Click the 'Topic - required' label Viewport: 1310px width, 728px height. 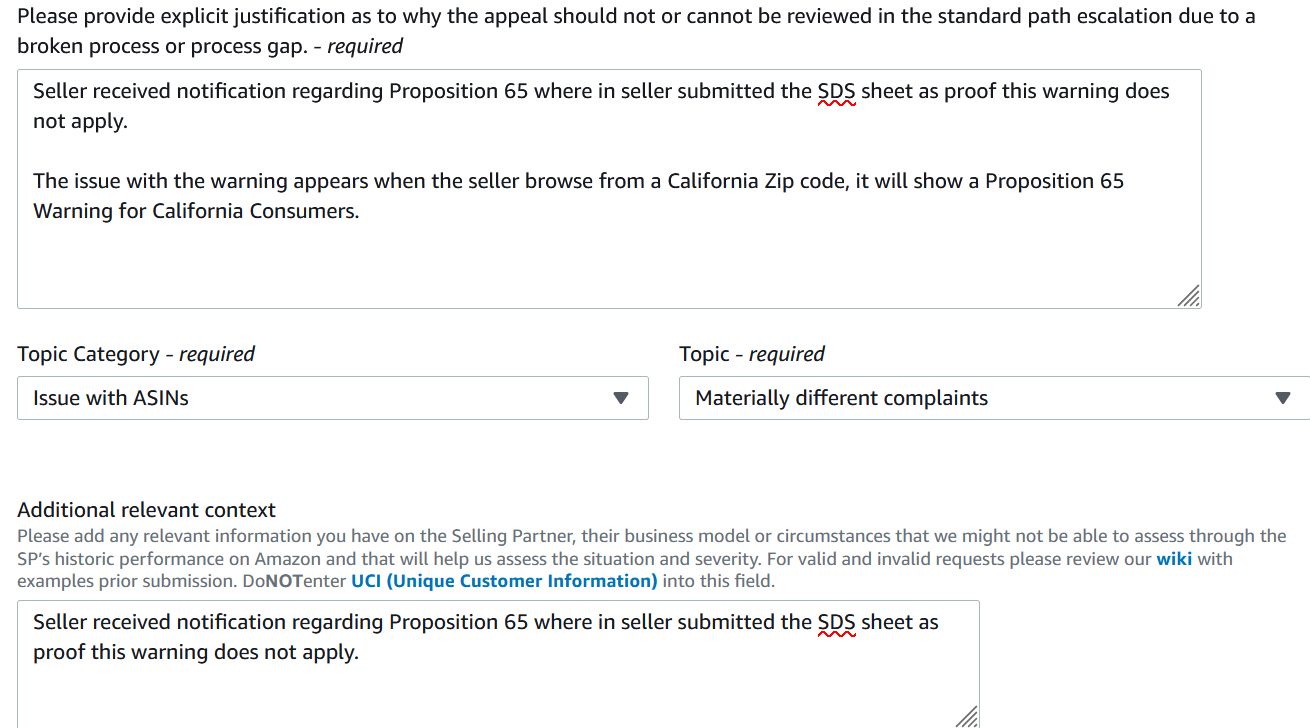[752, 354]
